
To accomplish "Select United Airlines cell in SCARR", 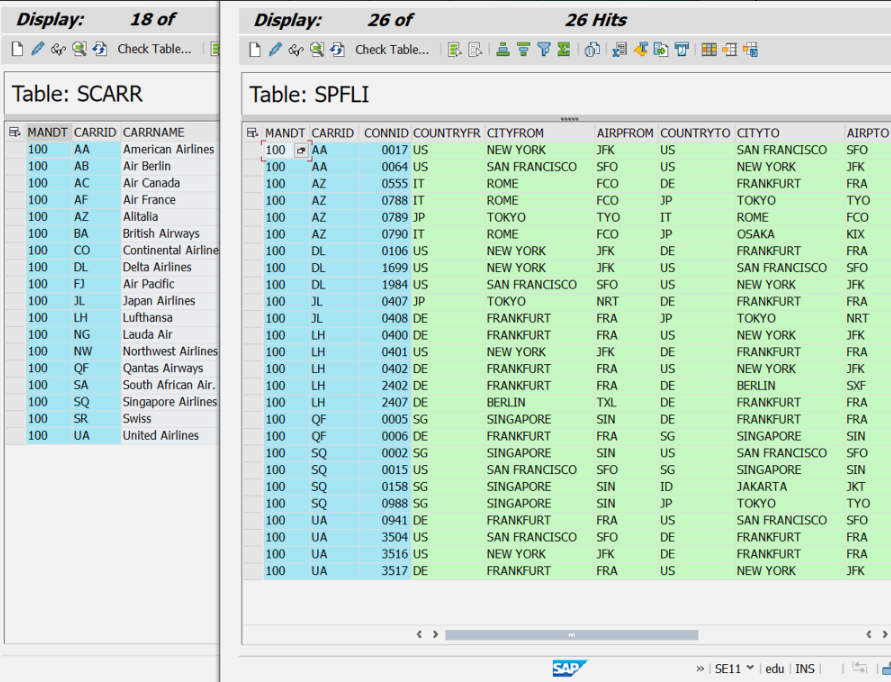I will pyautogui.click(x=169, y=435).
